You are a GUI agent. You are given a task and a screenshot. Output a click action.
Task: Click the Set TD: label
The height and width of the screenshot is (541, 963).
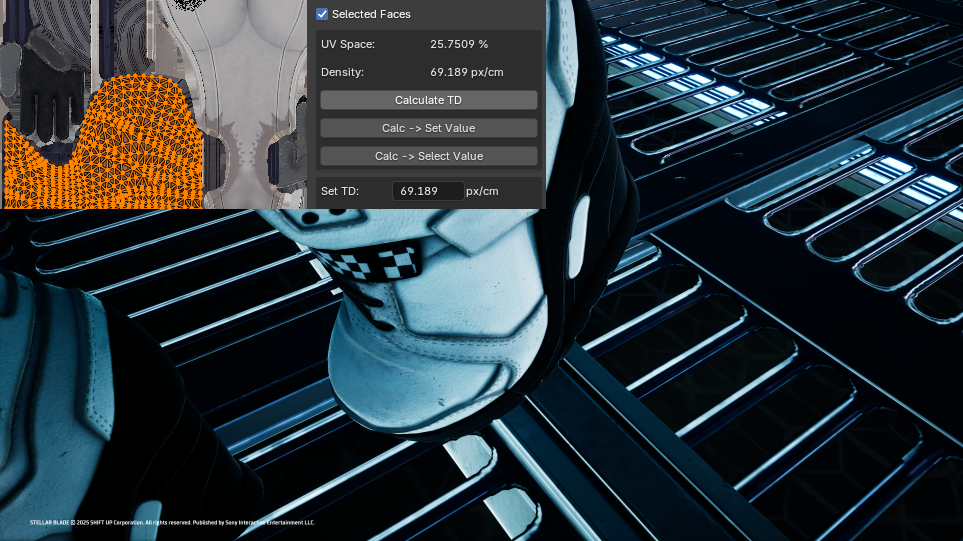340,191
